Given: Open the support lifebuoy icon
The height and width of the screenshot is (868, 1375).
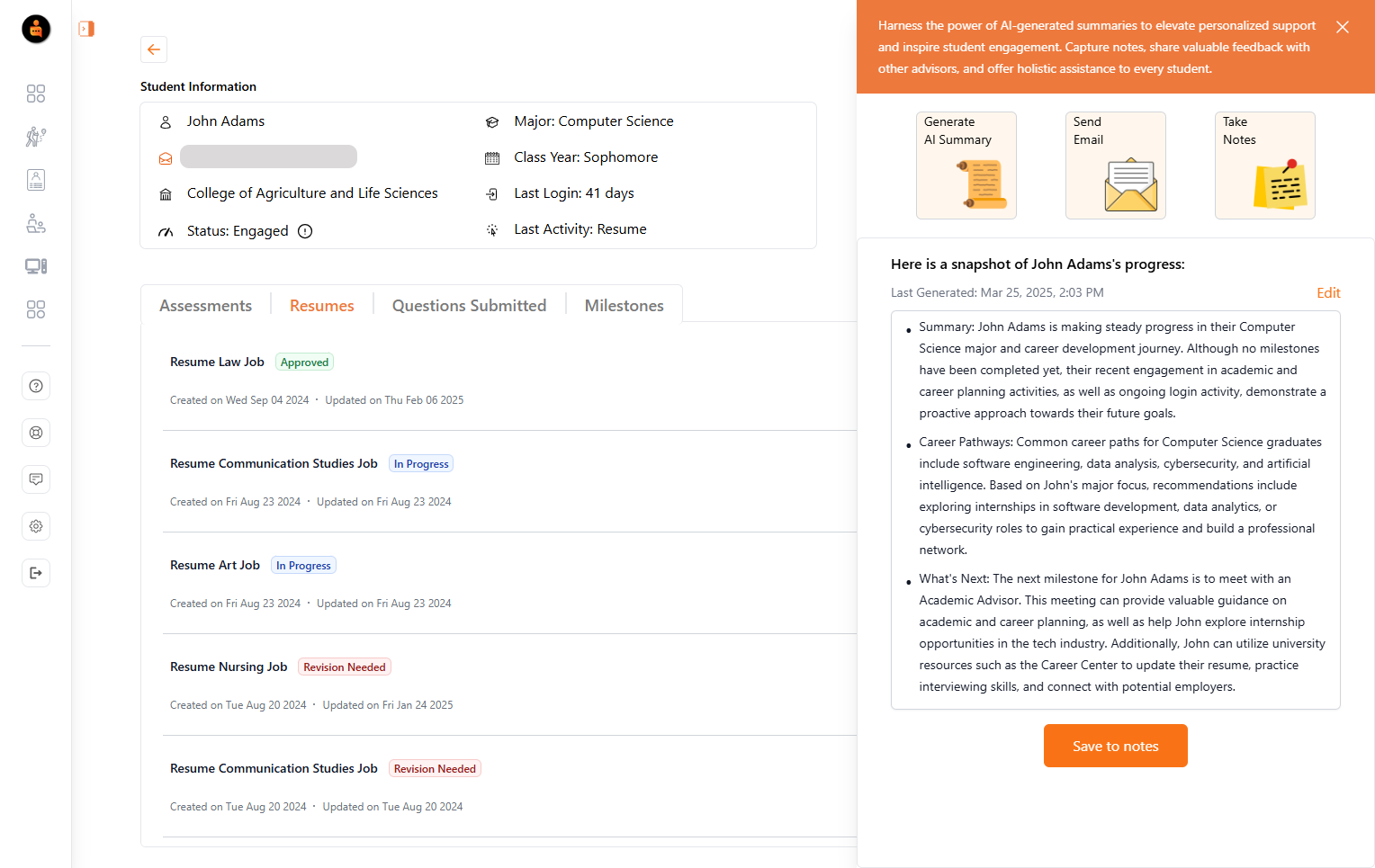Looking at the screenshot, I should [x=36, y=433].
